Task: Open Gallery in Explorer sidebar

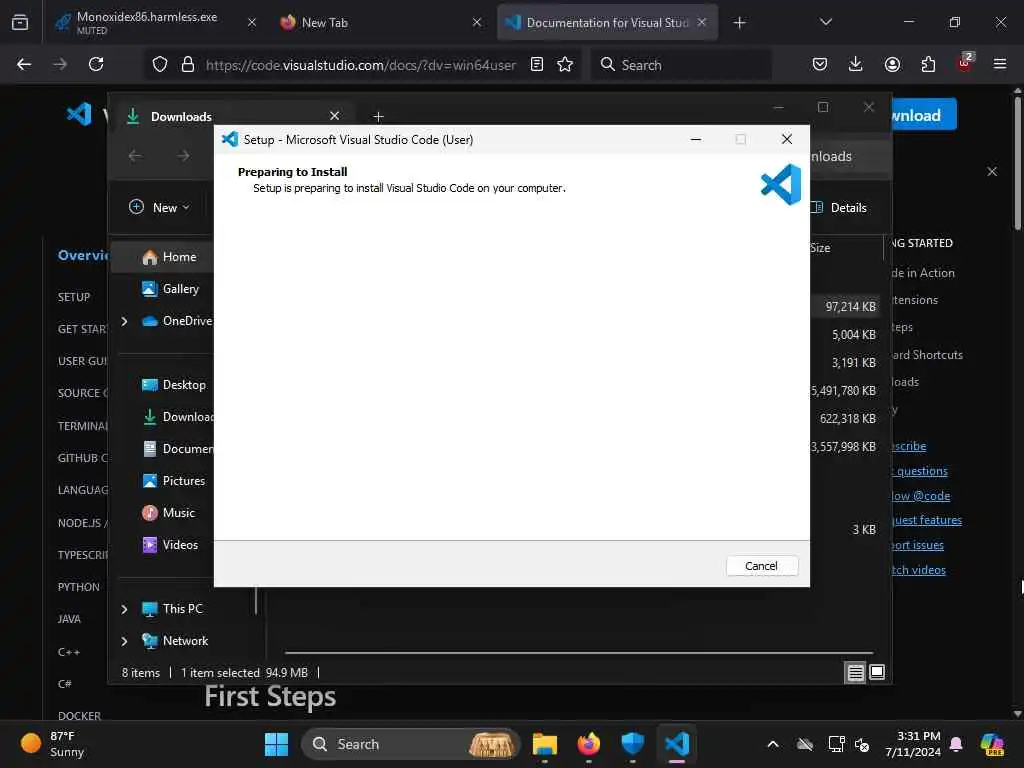Action: point(170,289)
